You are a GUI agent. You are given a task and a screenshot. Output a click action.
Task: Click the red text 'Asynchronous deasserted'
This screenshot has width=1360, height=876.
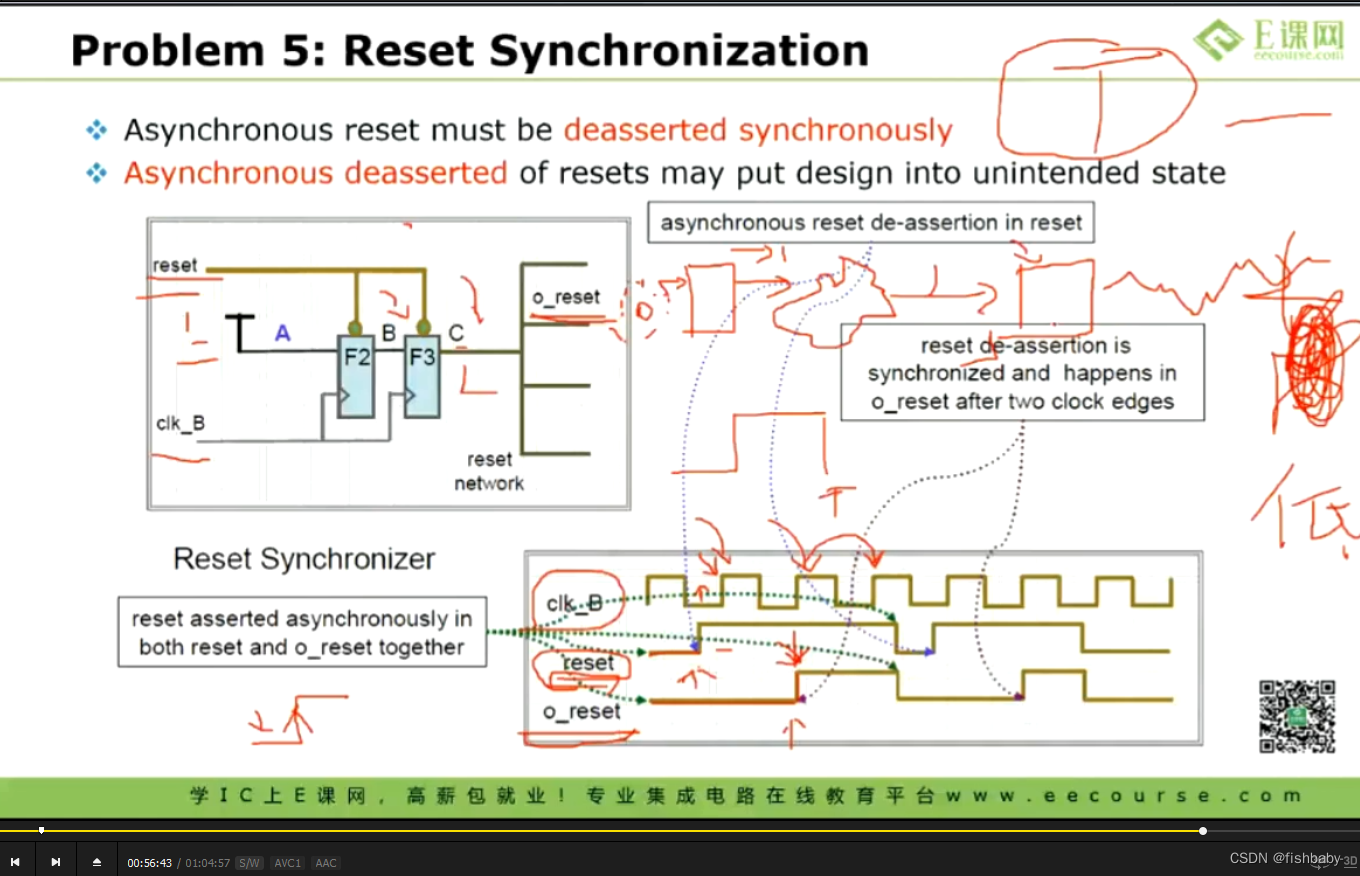click(316, 173)
